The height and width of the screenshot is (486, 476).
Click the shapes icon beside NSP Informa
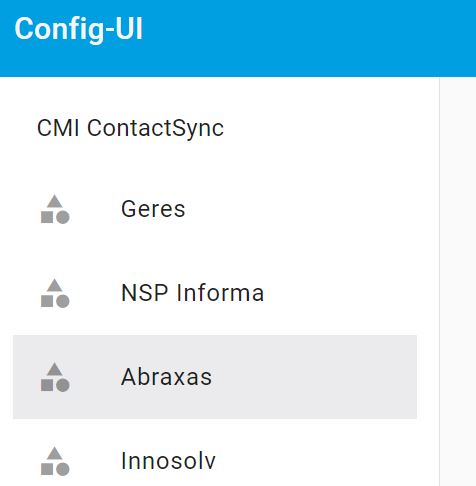[x=55, y=293]
